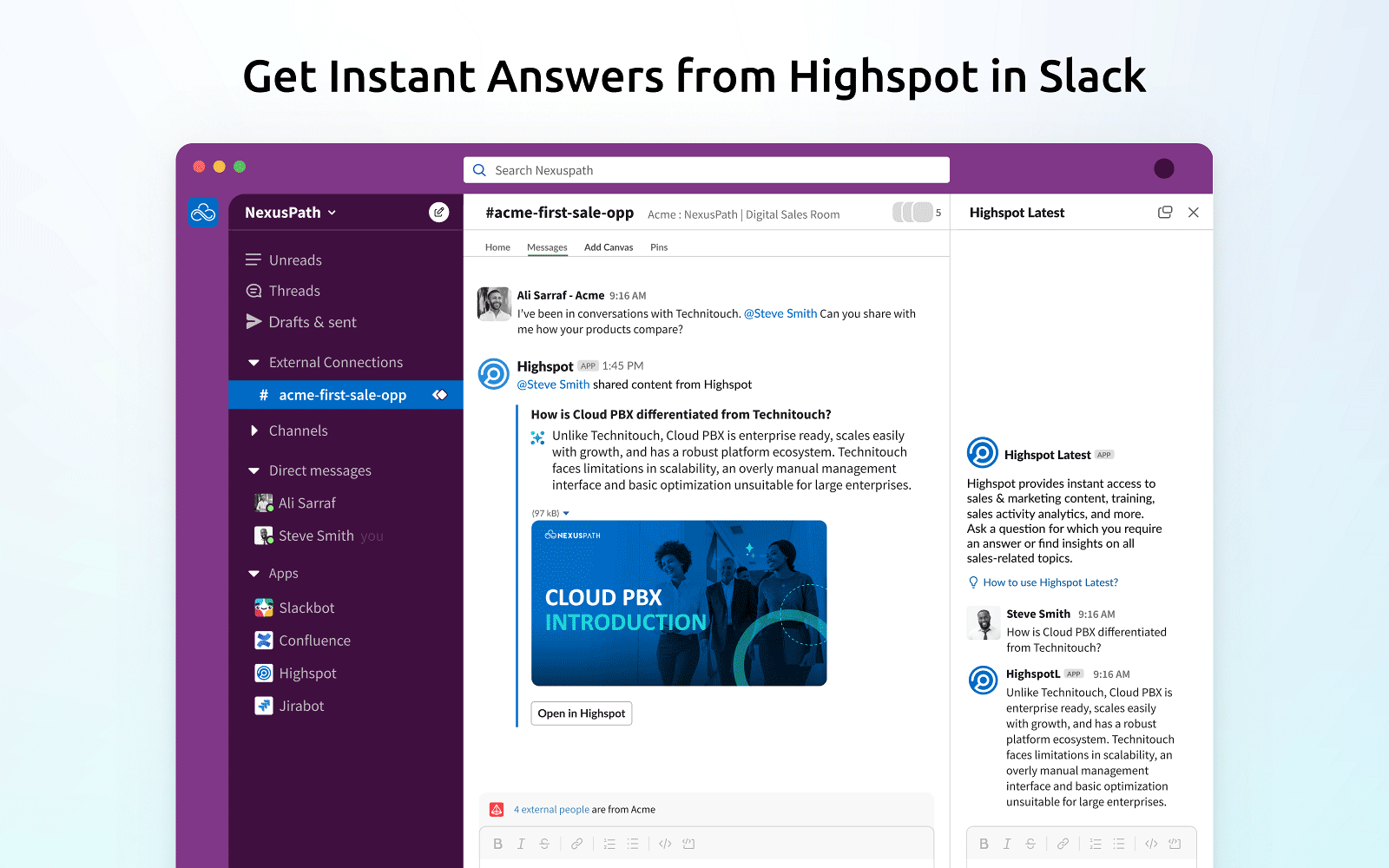Collapse the External Connections section
The image size is (1389, 868).
coord(253,363)
